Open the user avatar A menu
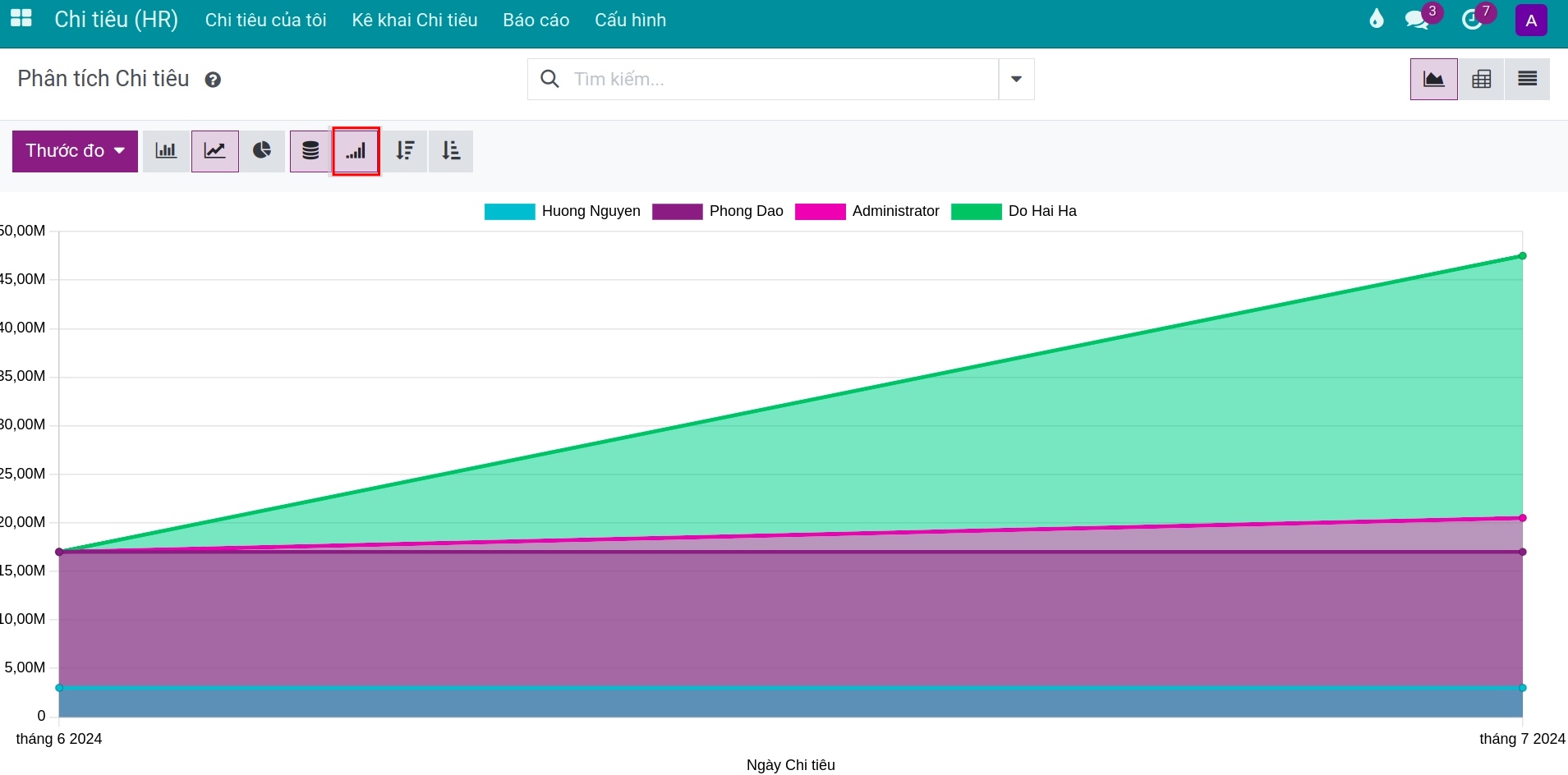The image size is (1568, 775). [x=1531, y=21]
